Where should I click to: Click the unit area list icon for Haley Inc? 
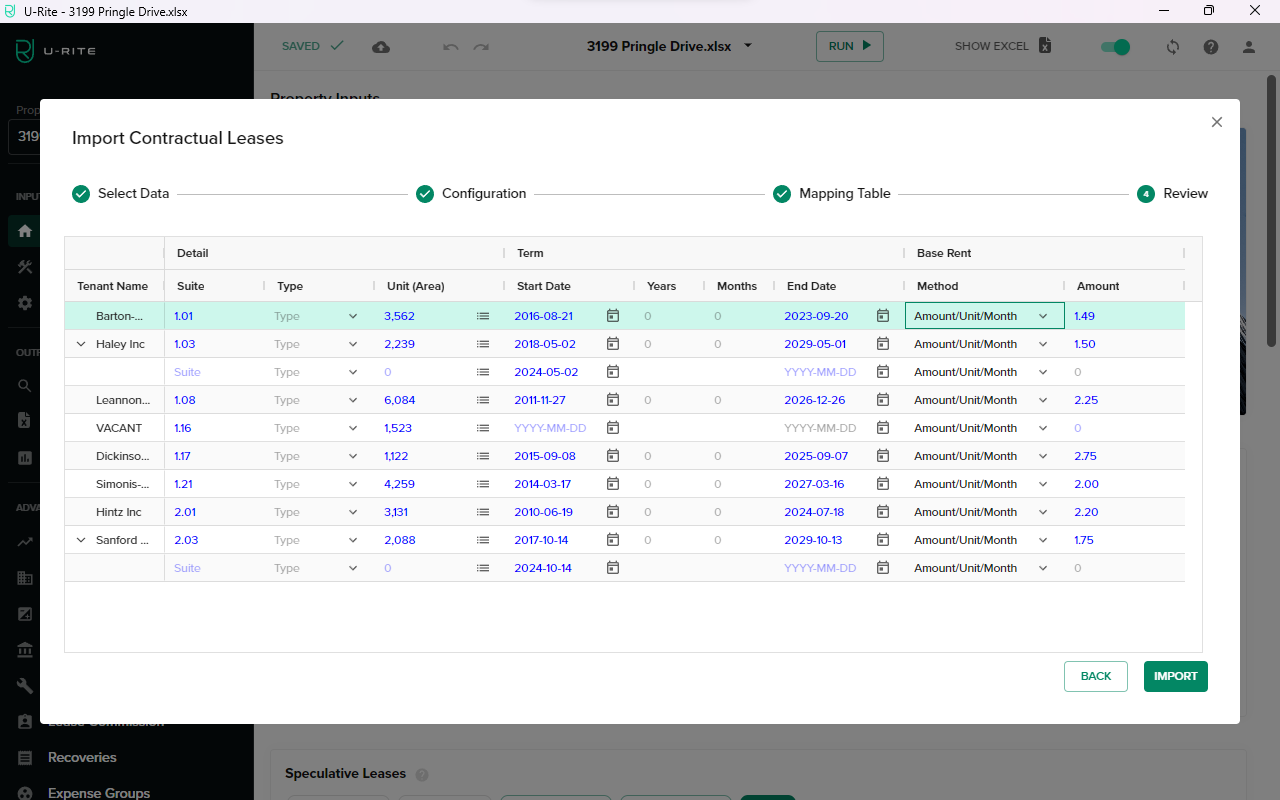(x=483, y=343)
